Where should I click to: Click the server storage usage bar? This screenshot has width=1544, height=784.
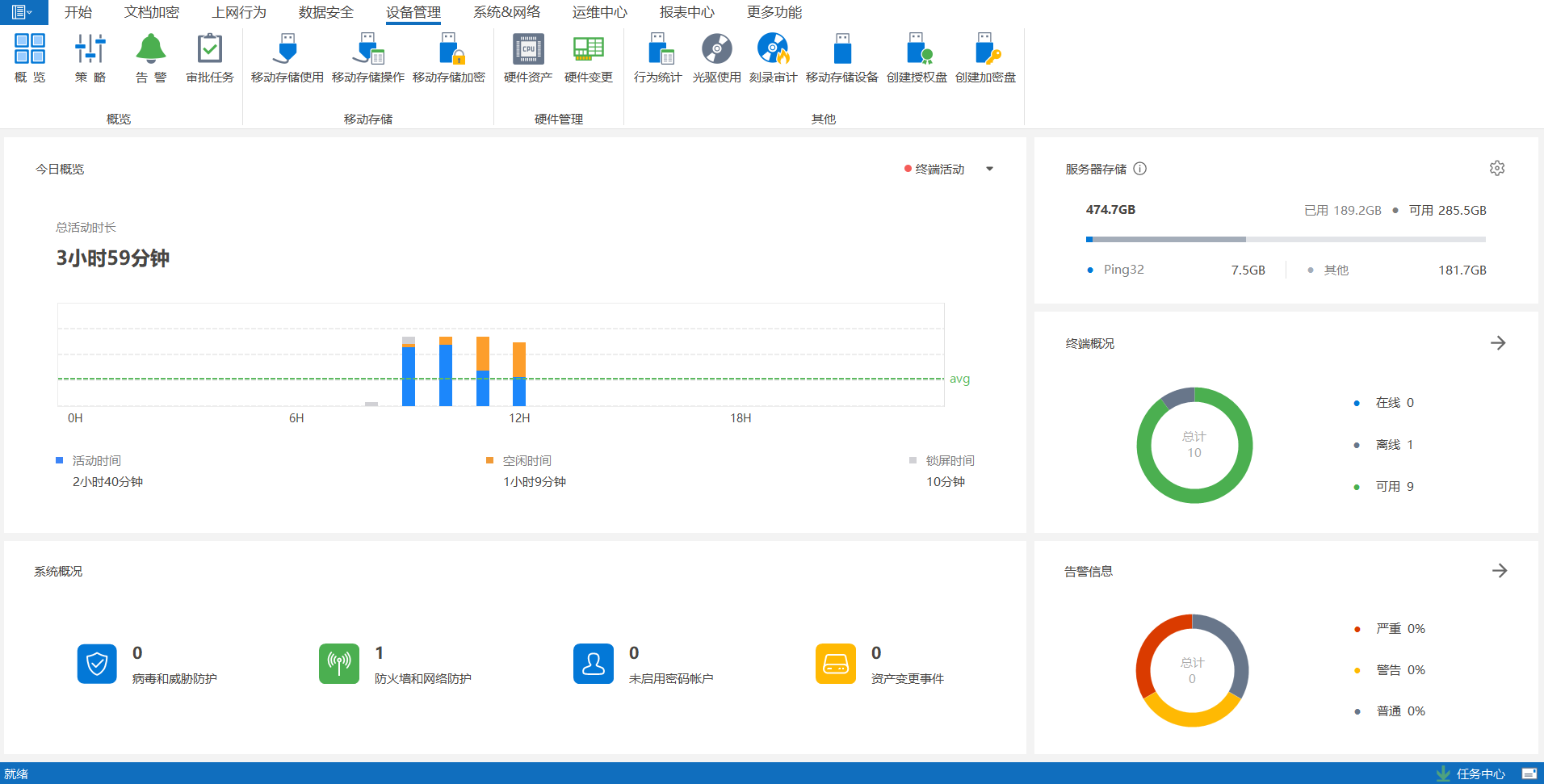point(1285,239)
